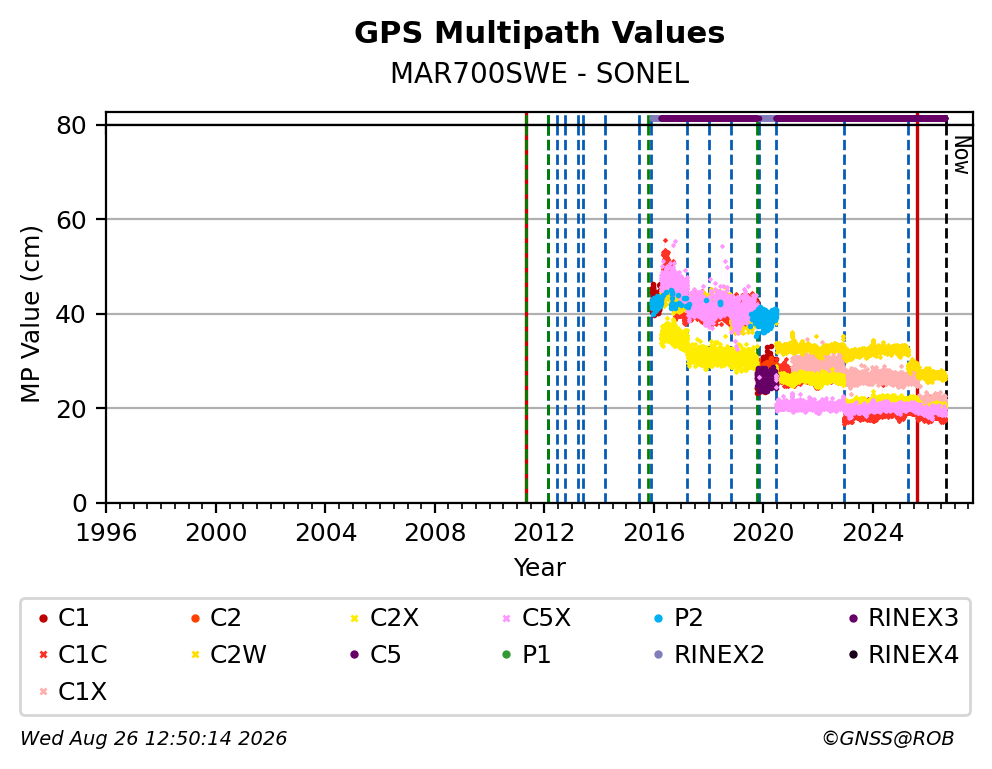Select the C2W legend entry
Viewport: 992px width, 769px height.
[228, 655]
